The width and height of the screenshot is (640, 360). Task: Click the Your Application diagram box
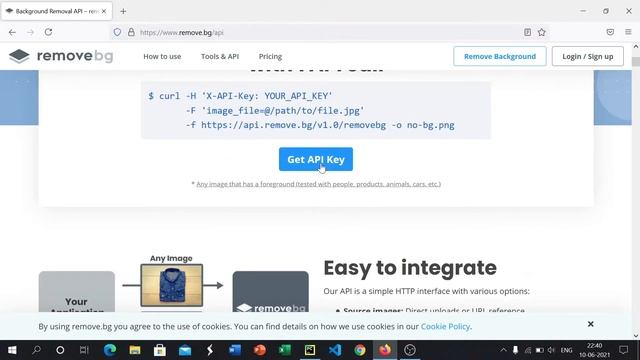(x=77, y=292)
